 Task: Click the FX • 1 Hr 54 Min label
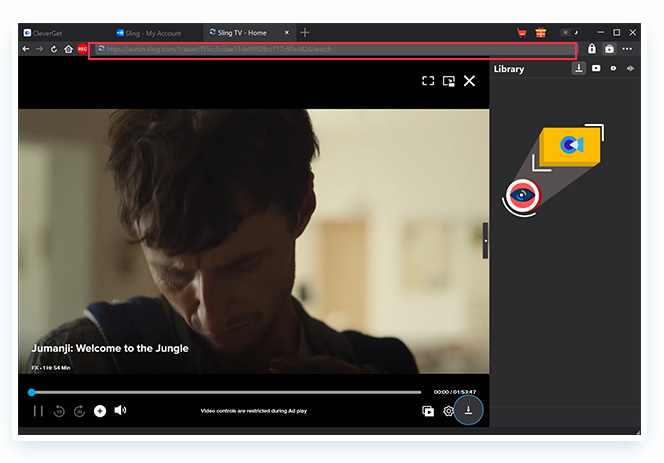click(x=51, y=368)
